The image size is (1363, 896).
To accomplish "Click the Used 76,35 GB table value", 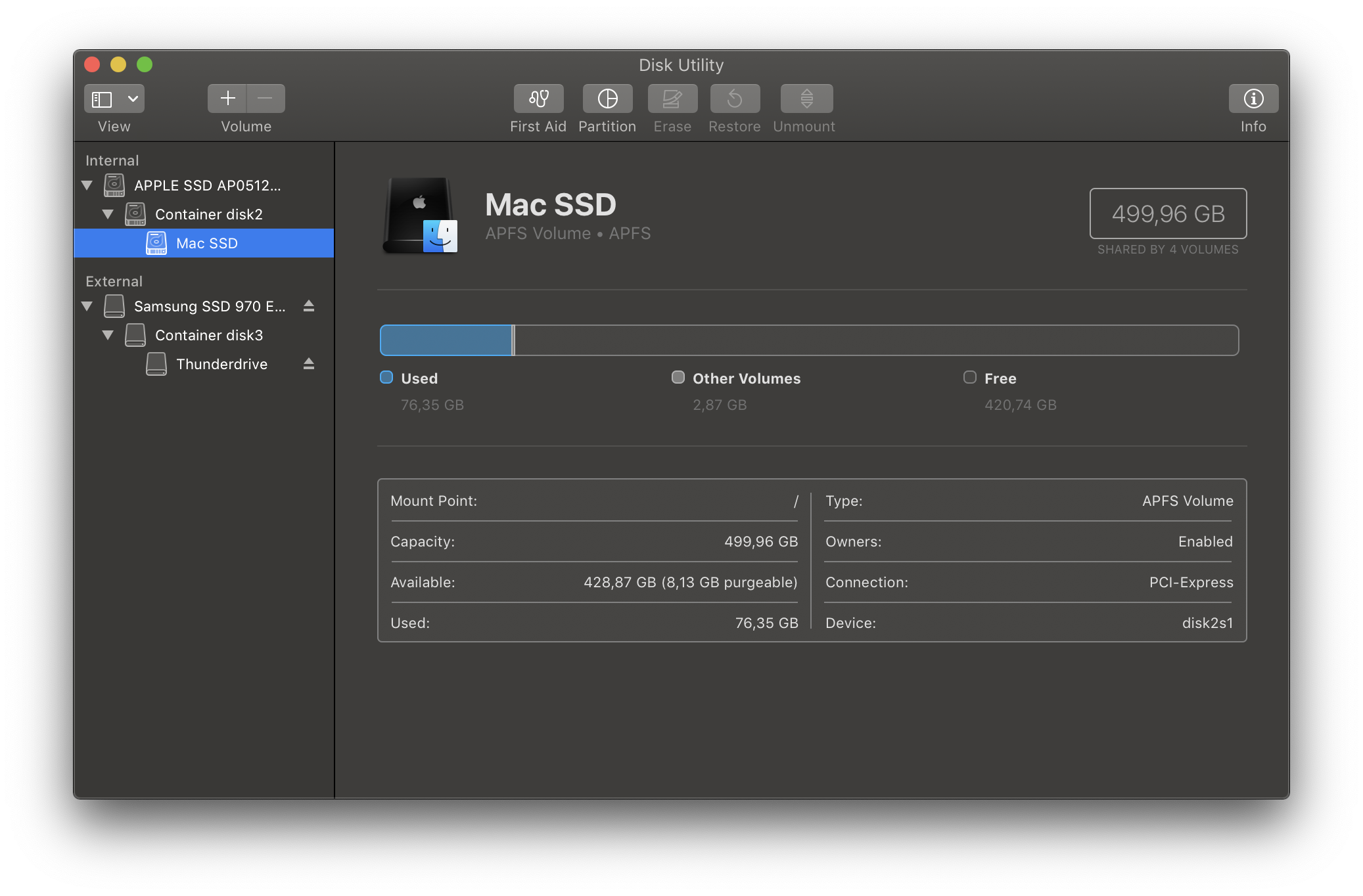I will tap(766, 623).
